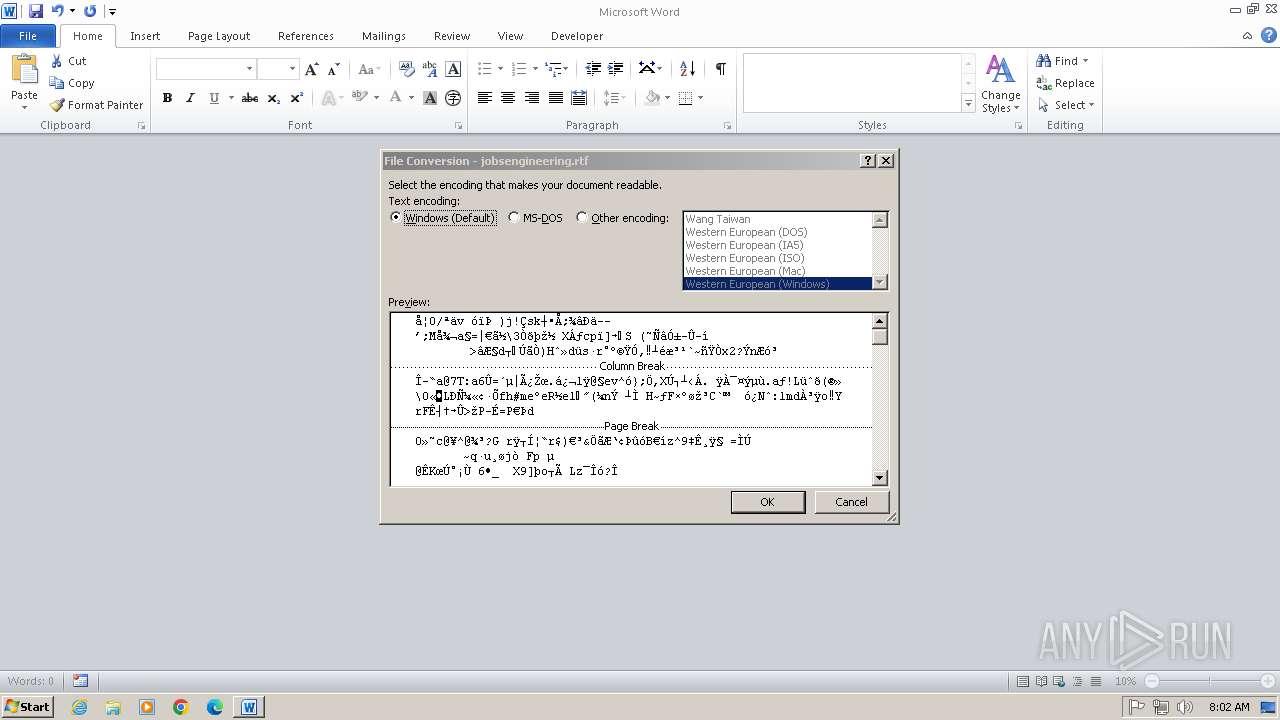Open the dialog Help question mark button

click(x=867, y=161)
